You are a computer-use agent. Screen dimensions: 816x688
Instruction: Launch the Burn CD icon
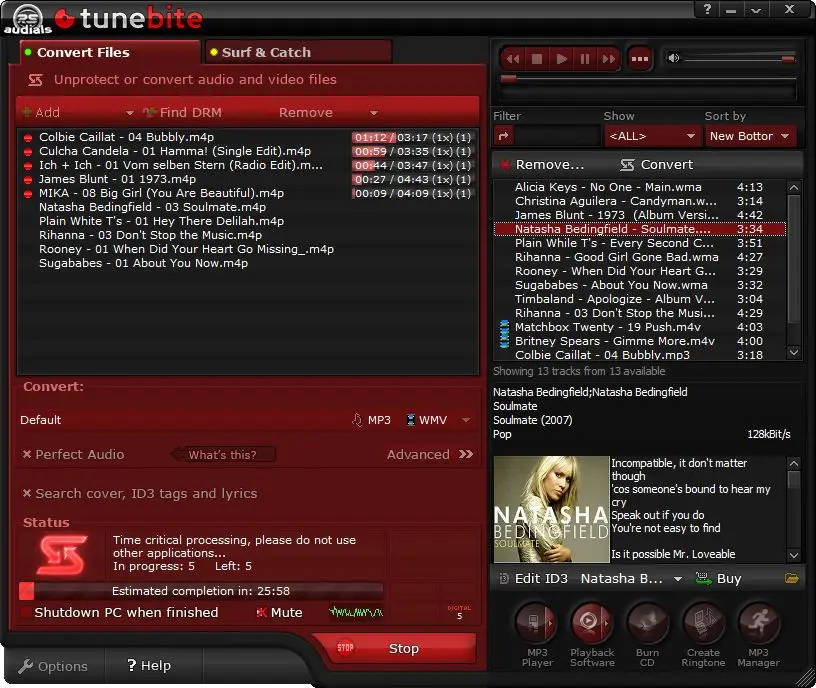[x=647, y=622]
